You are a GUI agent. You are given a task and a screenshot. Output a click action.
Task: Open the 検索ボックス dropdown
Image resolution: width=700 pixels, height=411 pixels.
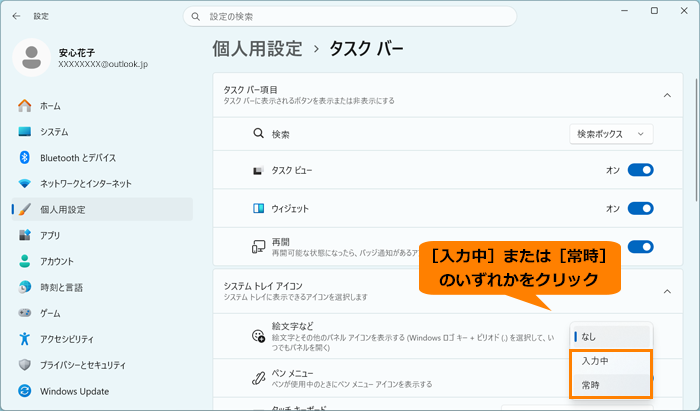pos(611,134)
